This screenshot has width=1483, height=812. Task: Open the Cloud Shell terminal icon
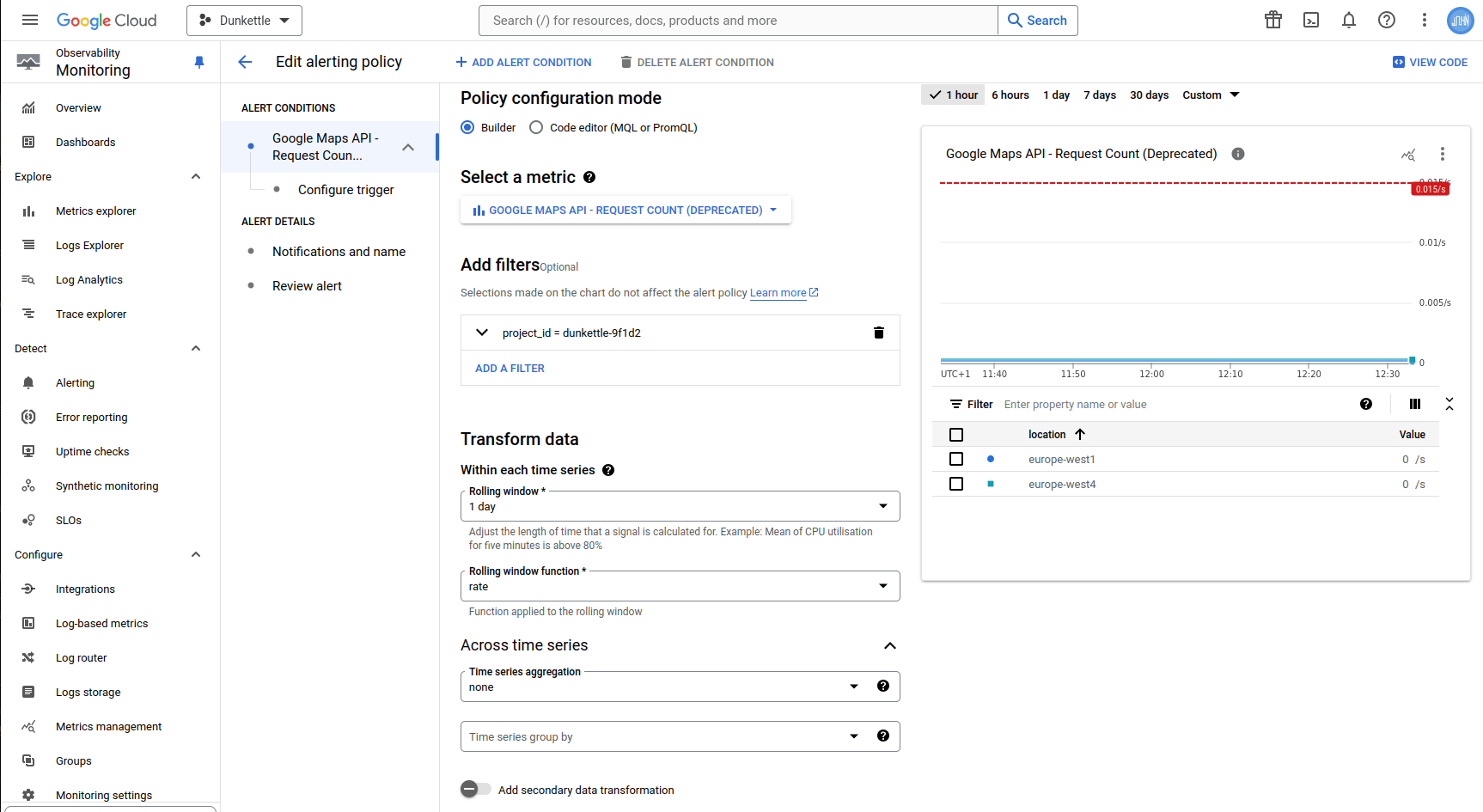coord(1310,21)
